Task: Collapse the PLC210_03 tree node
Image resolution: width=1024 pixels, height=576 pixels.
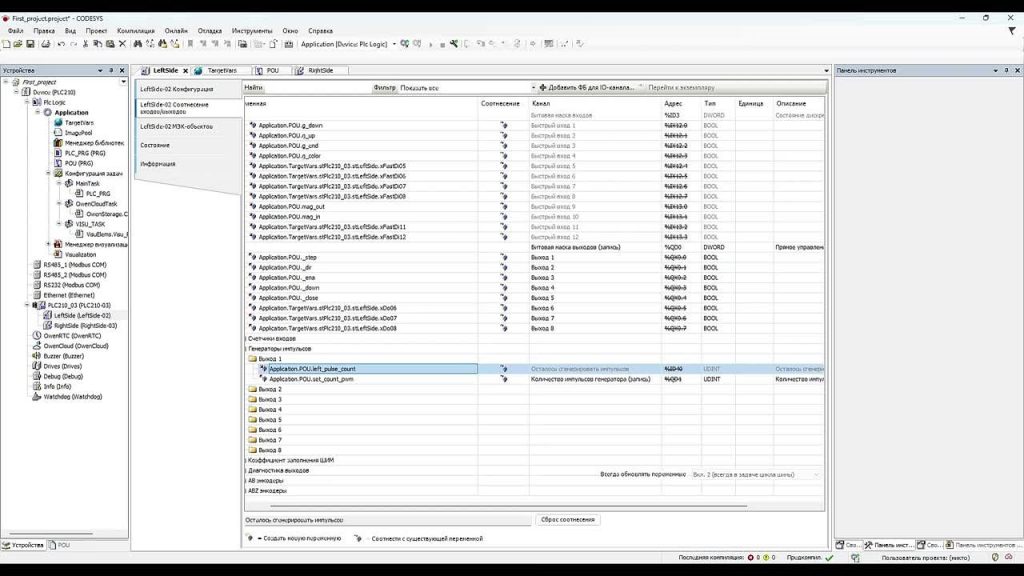Action: (27, 305)
